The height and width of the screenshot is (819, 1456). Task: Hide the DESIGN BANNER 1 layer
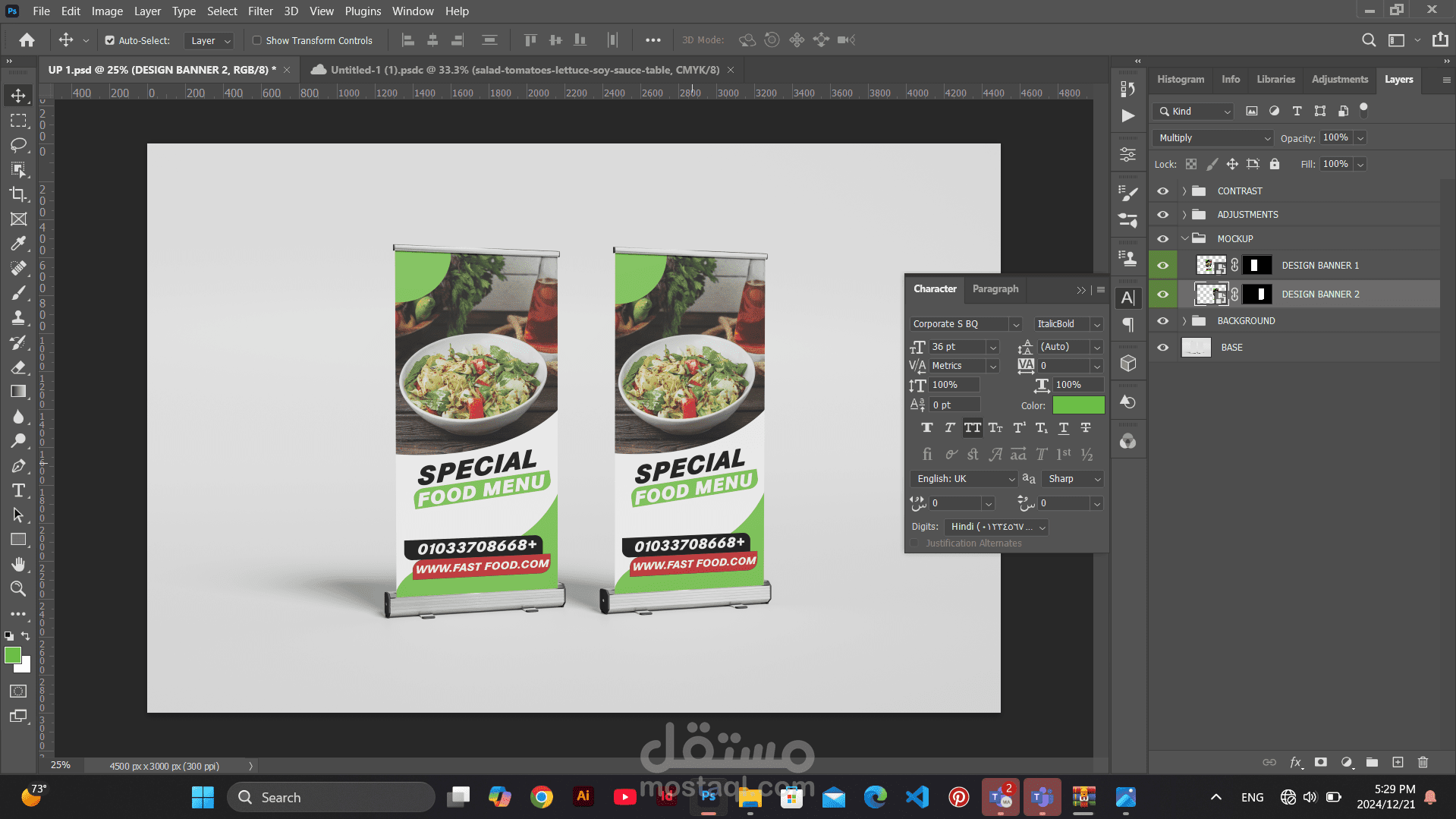[1162, 266]
